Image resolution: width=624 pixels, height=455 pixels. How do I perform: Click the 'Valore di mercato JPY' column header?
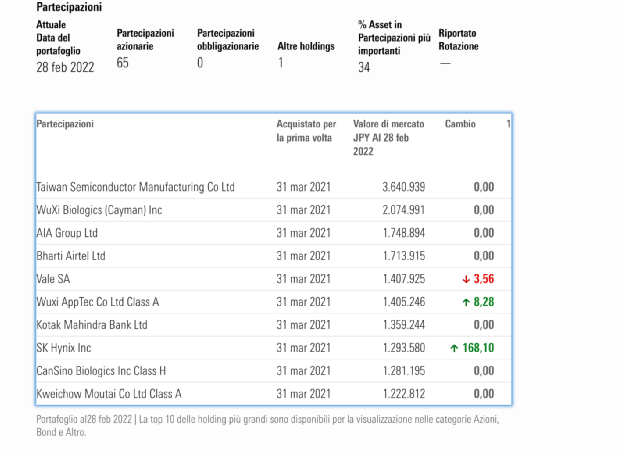click(388, 138)
